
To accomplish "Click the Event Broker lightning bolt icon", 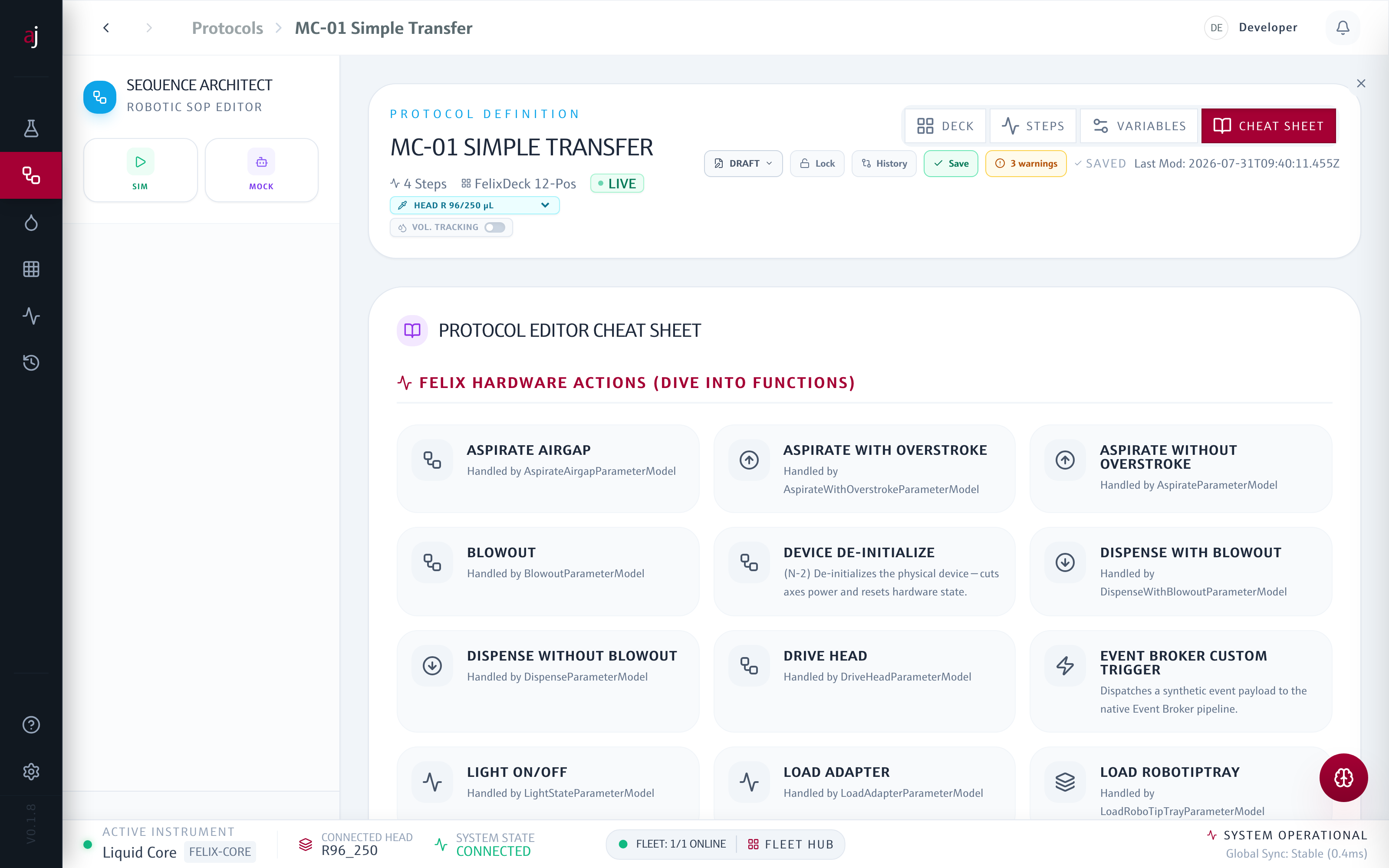I will tap(1065, 666).
